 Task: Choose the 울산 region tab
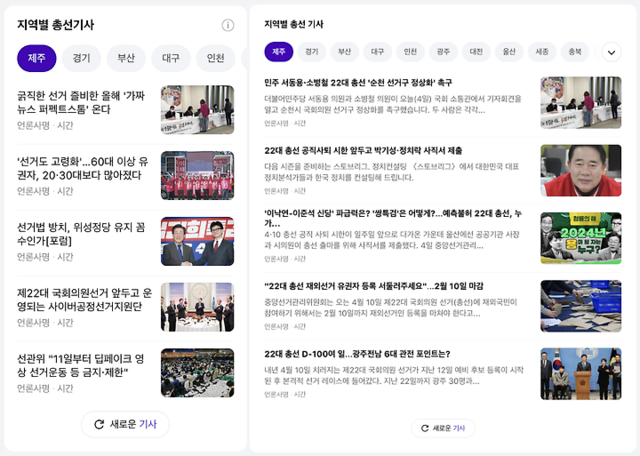point(509,52)
